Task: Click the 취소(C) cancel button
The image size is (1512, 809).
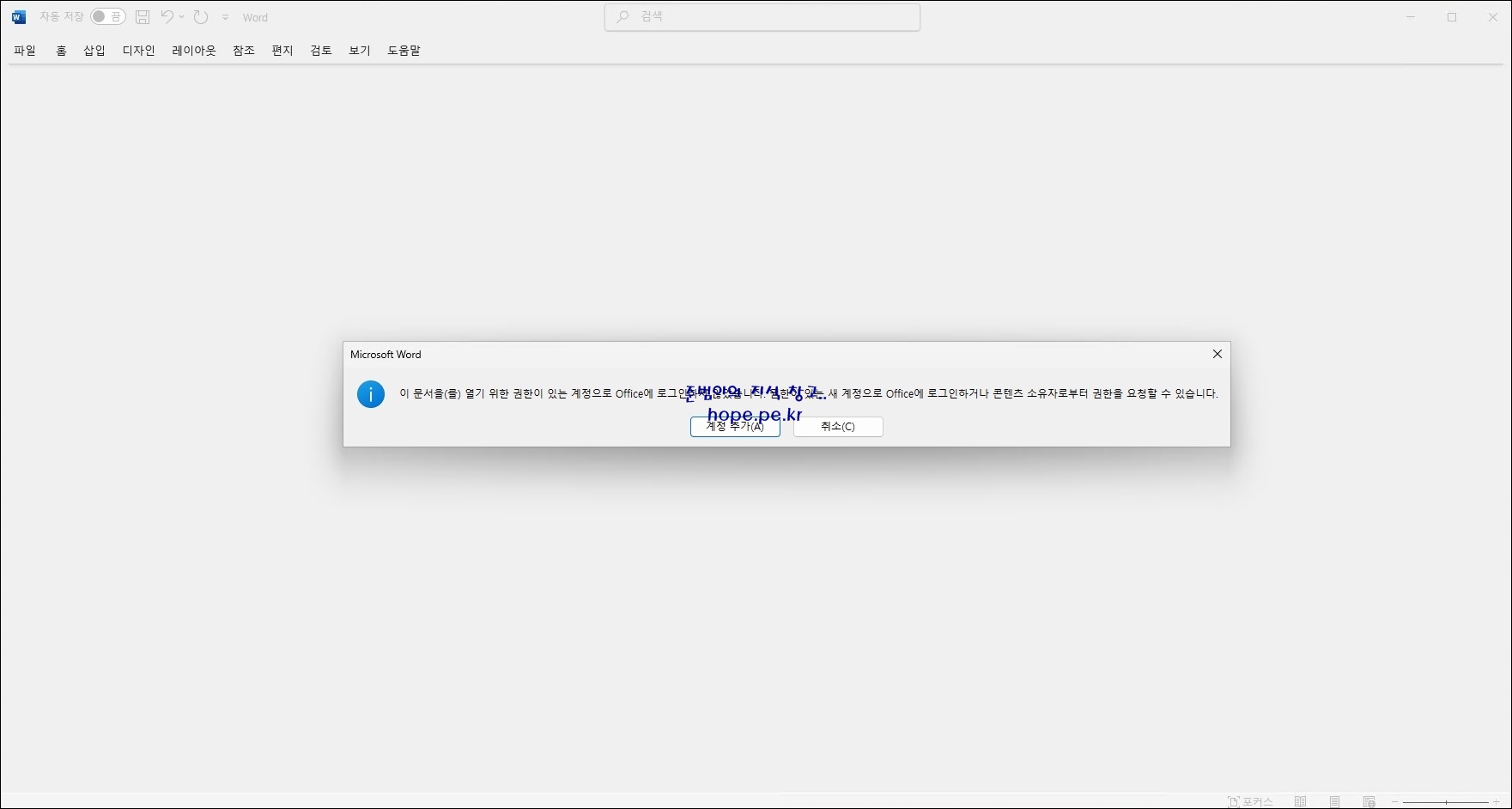Action: [x=838, y=427]
